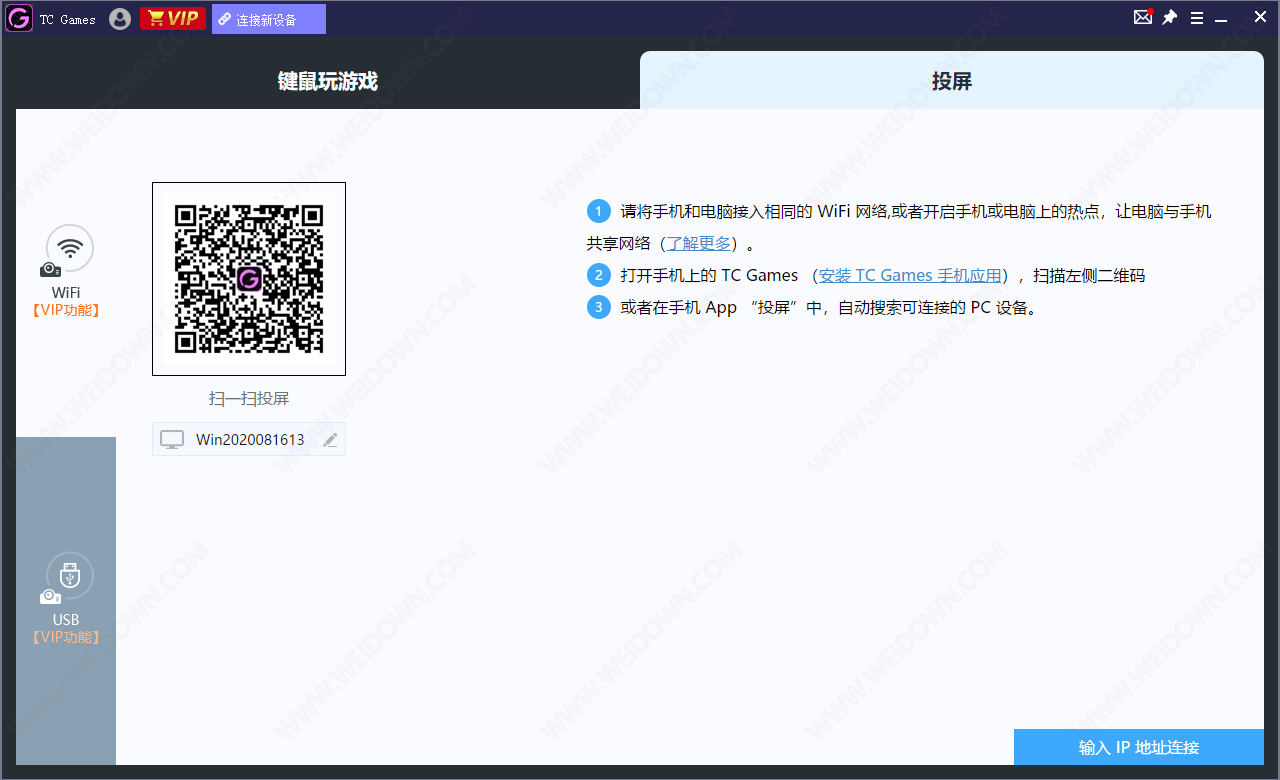Image resolution: width=1280 pixels, height=780 pixels.
Task: Open 安装 TC Games 手机应用 link
Action: pyautogui.click(x=910, y=275)
